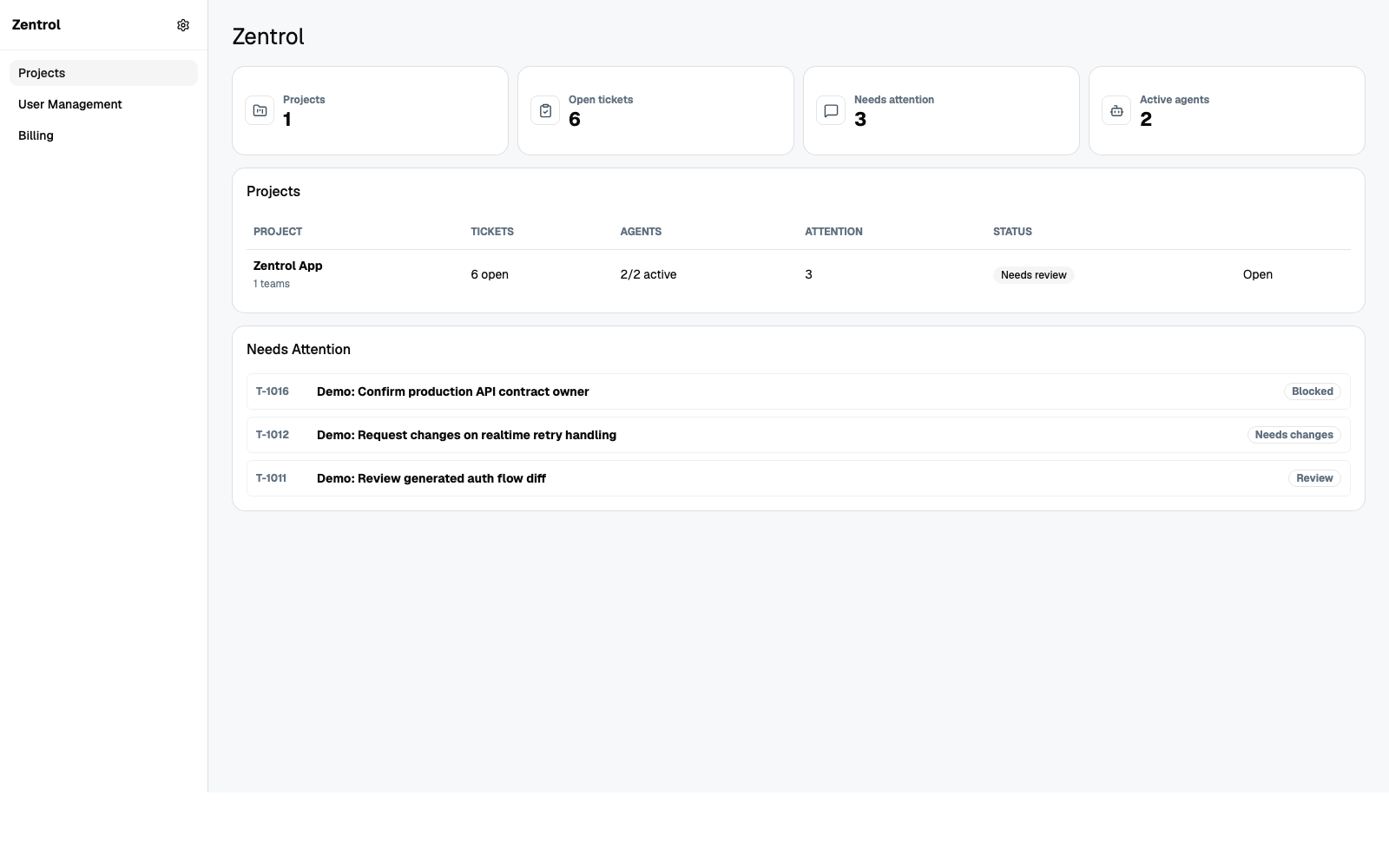
Task: Click the T-1011 ticket ID
Action: (x=271, y=478)
